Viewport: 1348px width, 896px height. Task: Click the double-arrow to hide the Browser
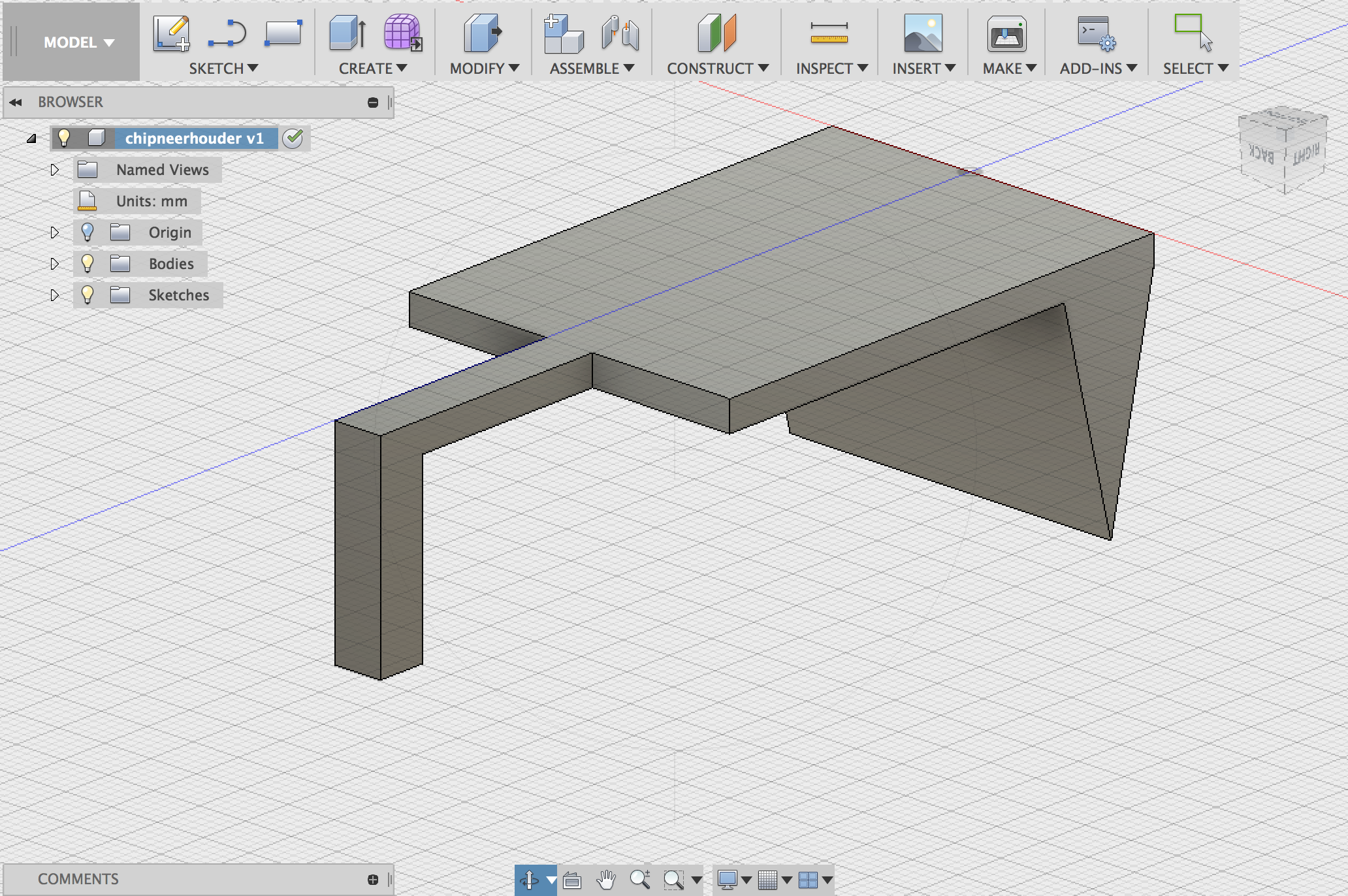pyautogui.click(x=16, y=103)
